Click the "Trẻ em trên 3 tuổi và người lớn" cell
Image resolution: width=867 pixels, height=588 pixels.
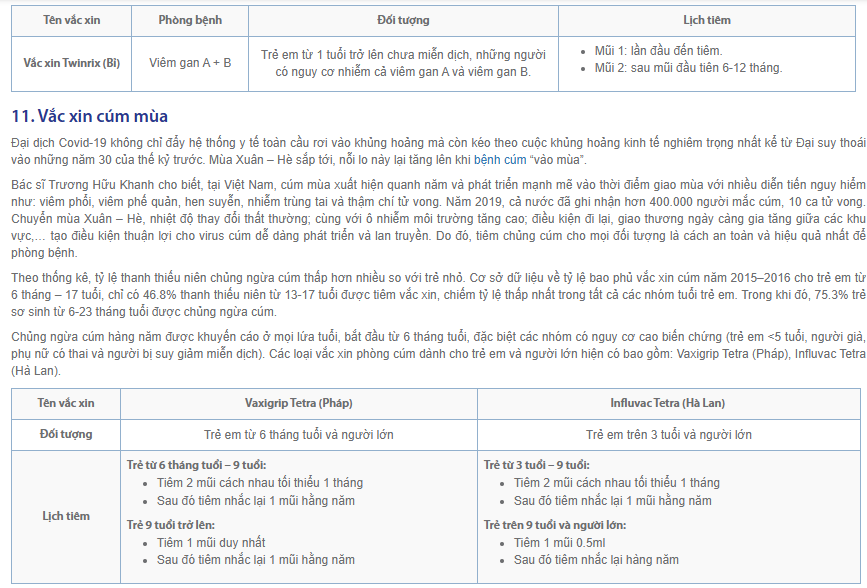pyautogui.click(x=669, y=434)
